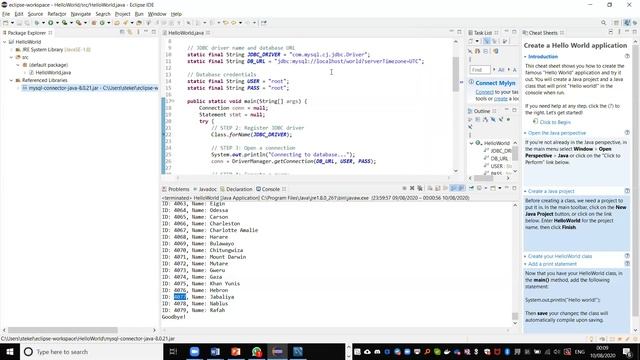
Task: Toggle Categorized view in Task List toolbar
Action: pyautogui.click(x=487, y=41)
